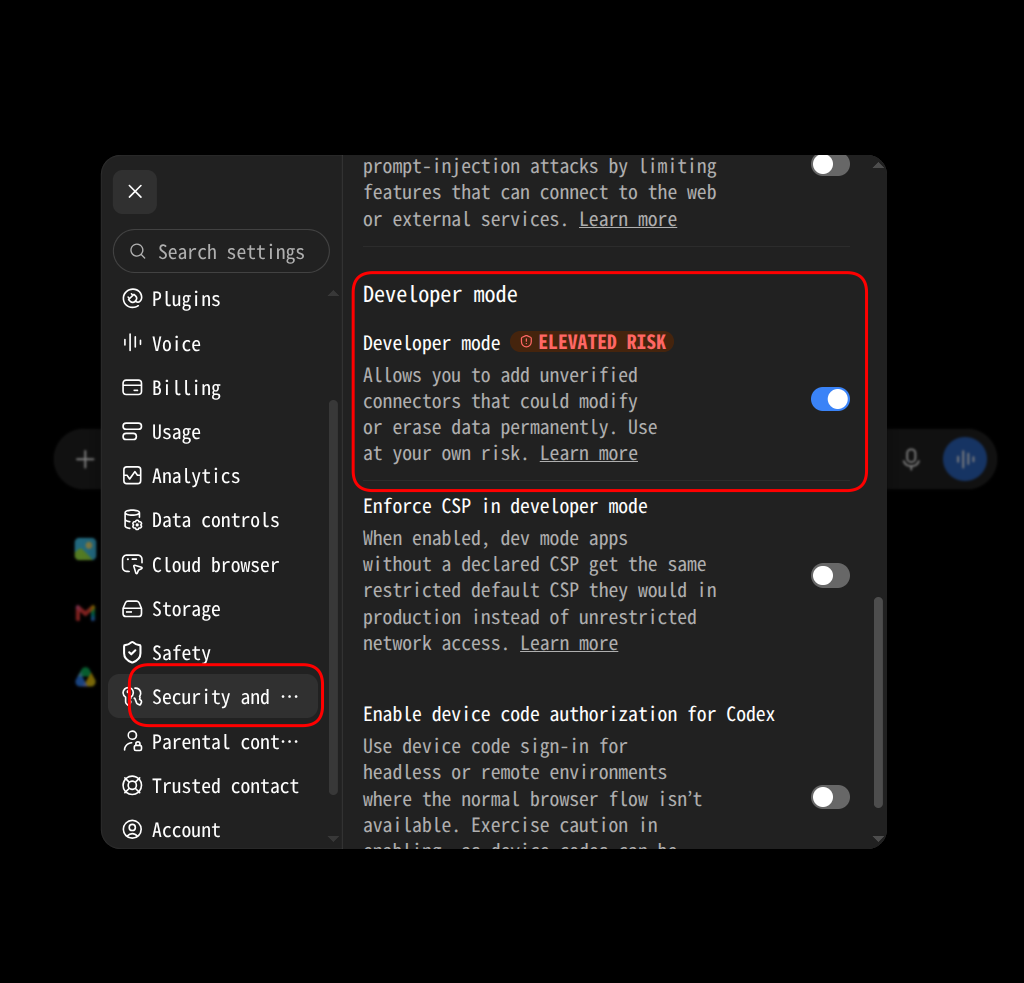Select the Trusted contact sidebar label
This screenshot has width=1024, height=983.
point(225,786)
